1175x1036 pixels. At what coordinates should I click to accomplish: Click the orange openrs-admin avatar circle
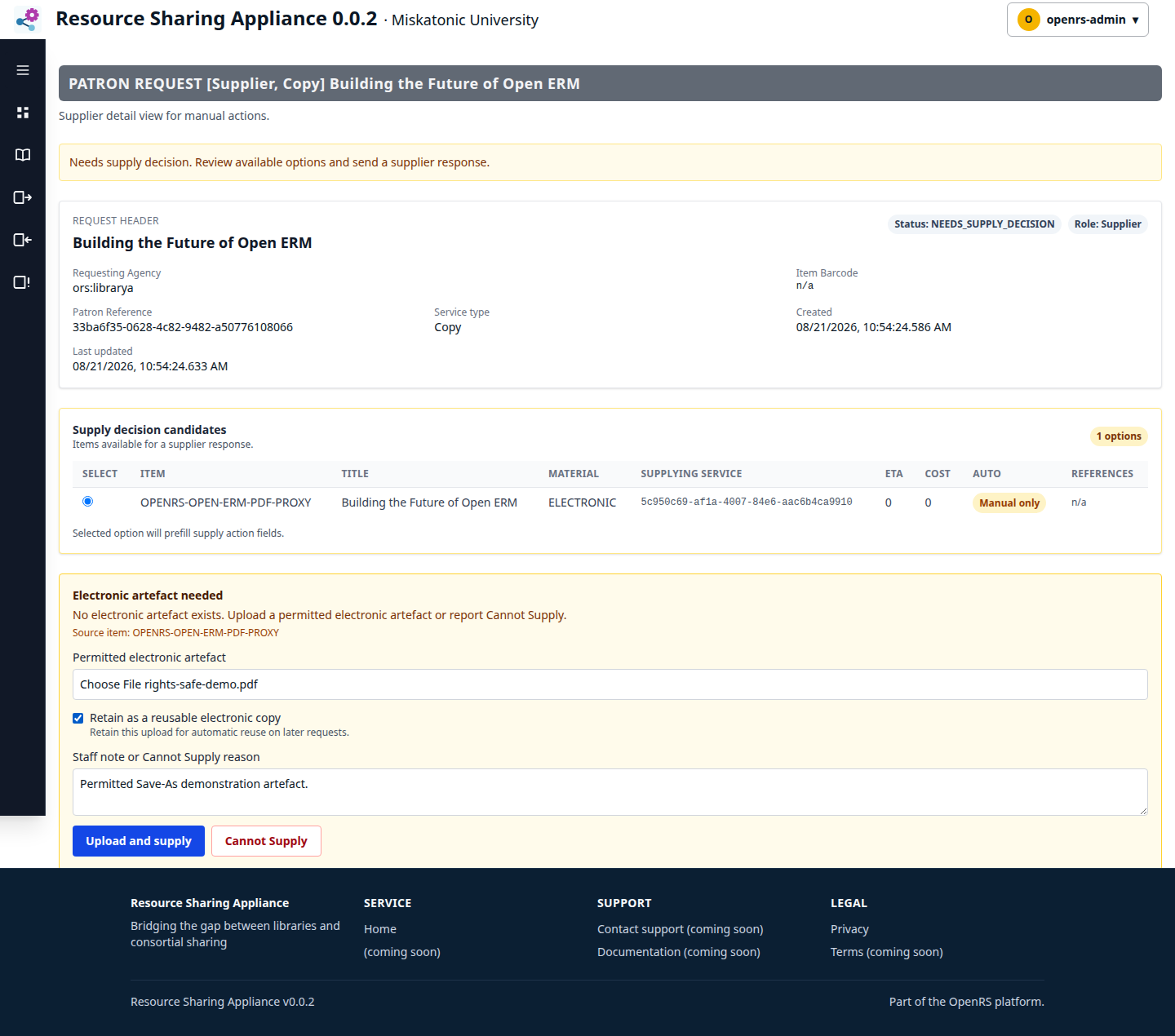(x=1028, y=20)
